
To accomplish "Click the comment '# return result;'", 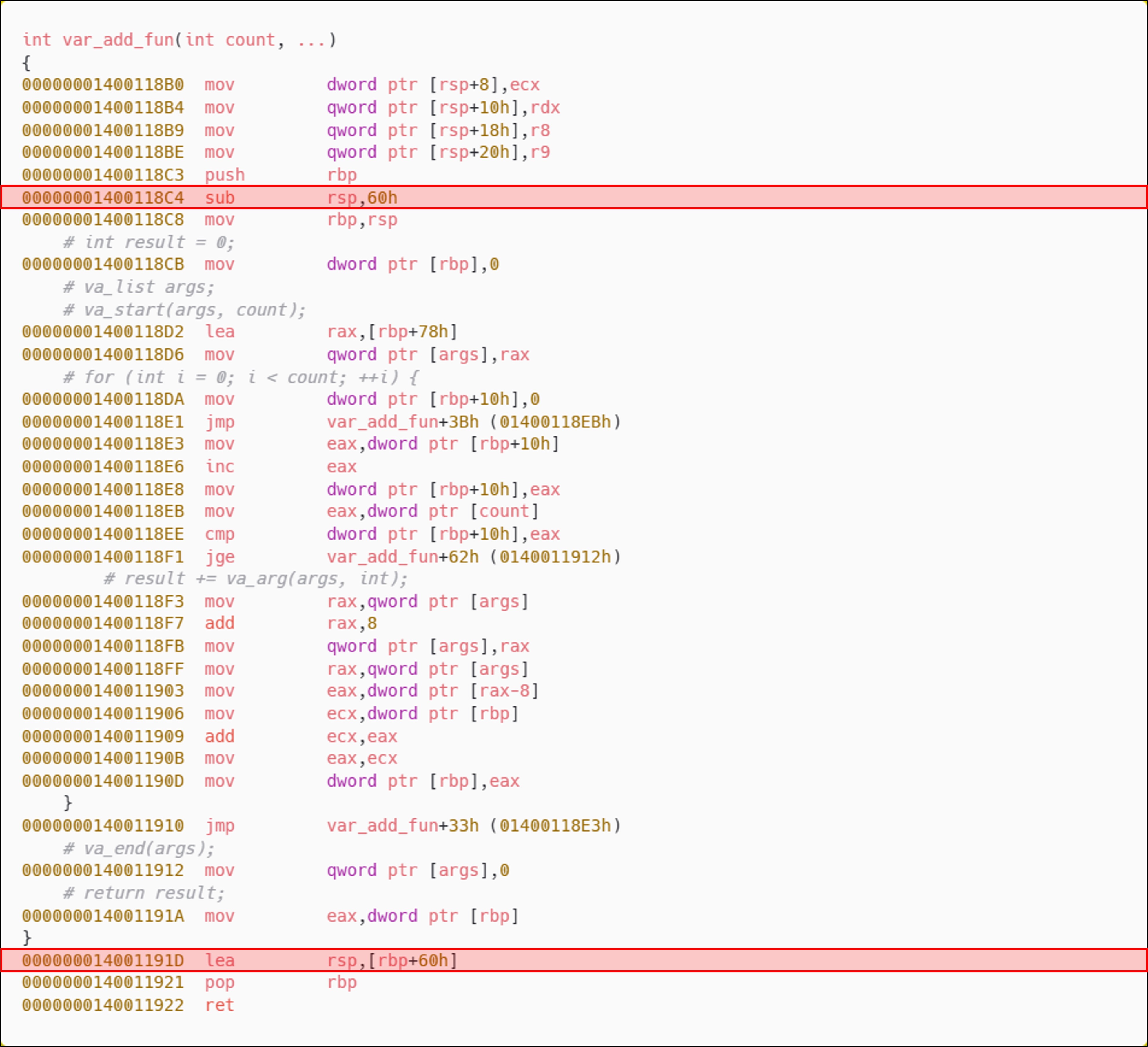I will [x=143, y=893].
